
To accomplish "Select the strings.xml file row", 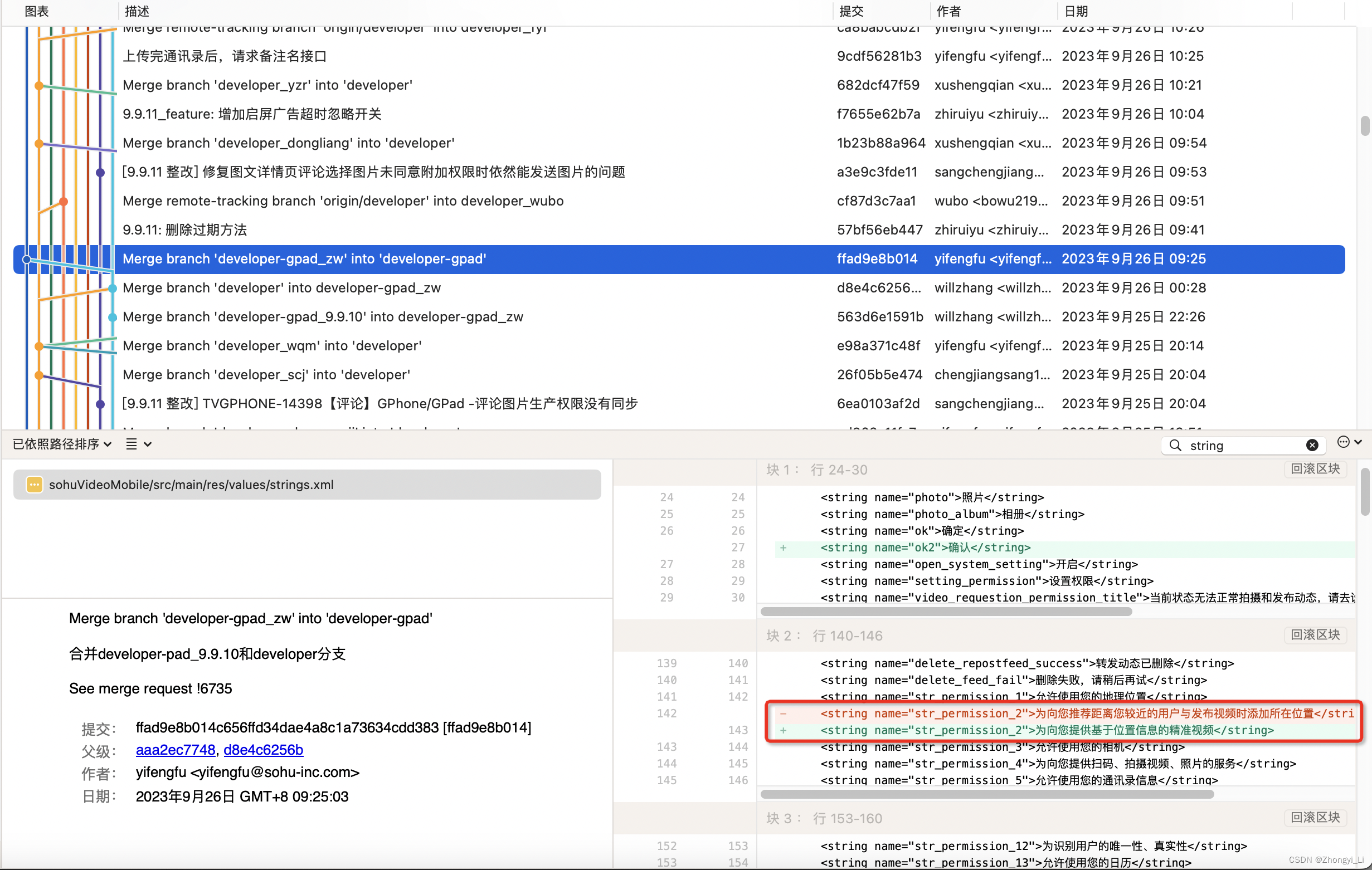I will click(x=307, y=485).
